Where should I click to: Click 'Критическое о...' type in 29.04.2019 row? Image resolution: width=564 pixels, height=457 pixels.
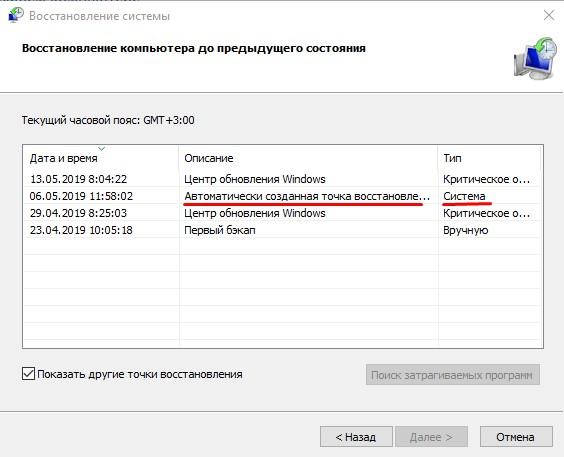point(486,213)
